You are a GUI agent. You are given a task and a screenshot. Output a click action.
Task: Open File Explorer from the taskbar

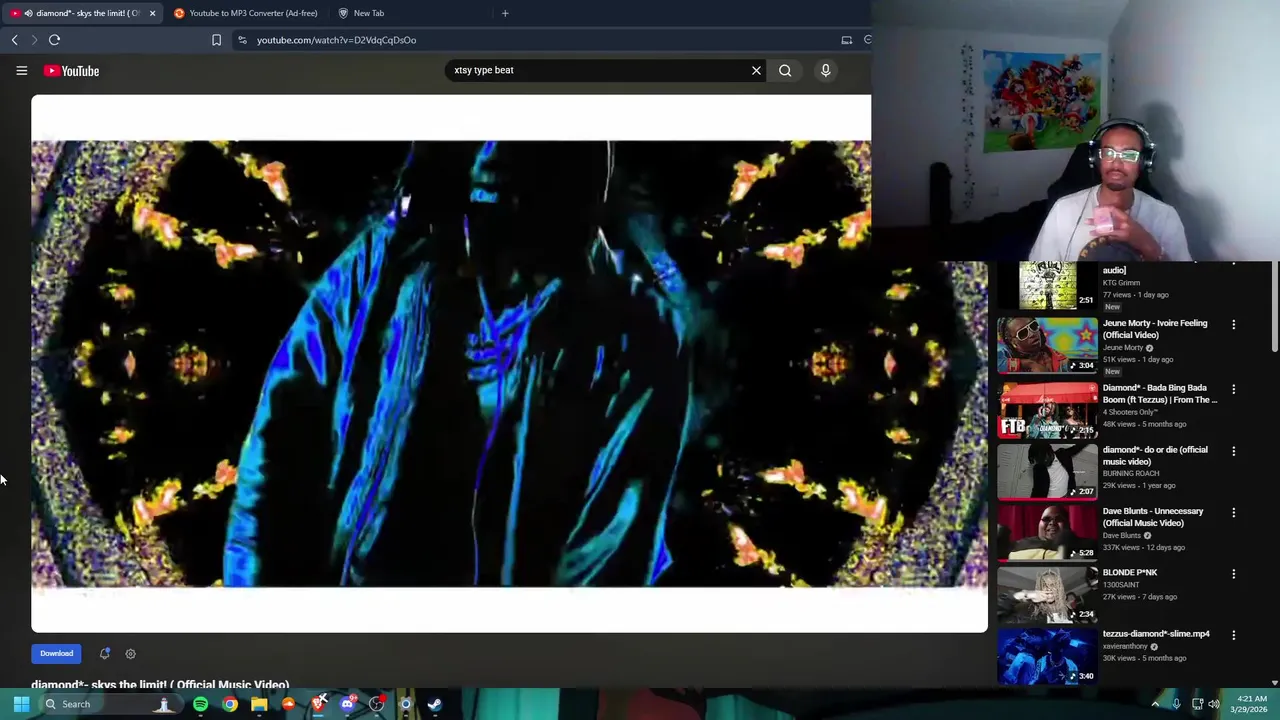[x=259, y=704]
